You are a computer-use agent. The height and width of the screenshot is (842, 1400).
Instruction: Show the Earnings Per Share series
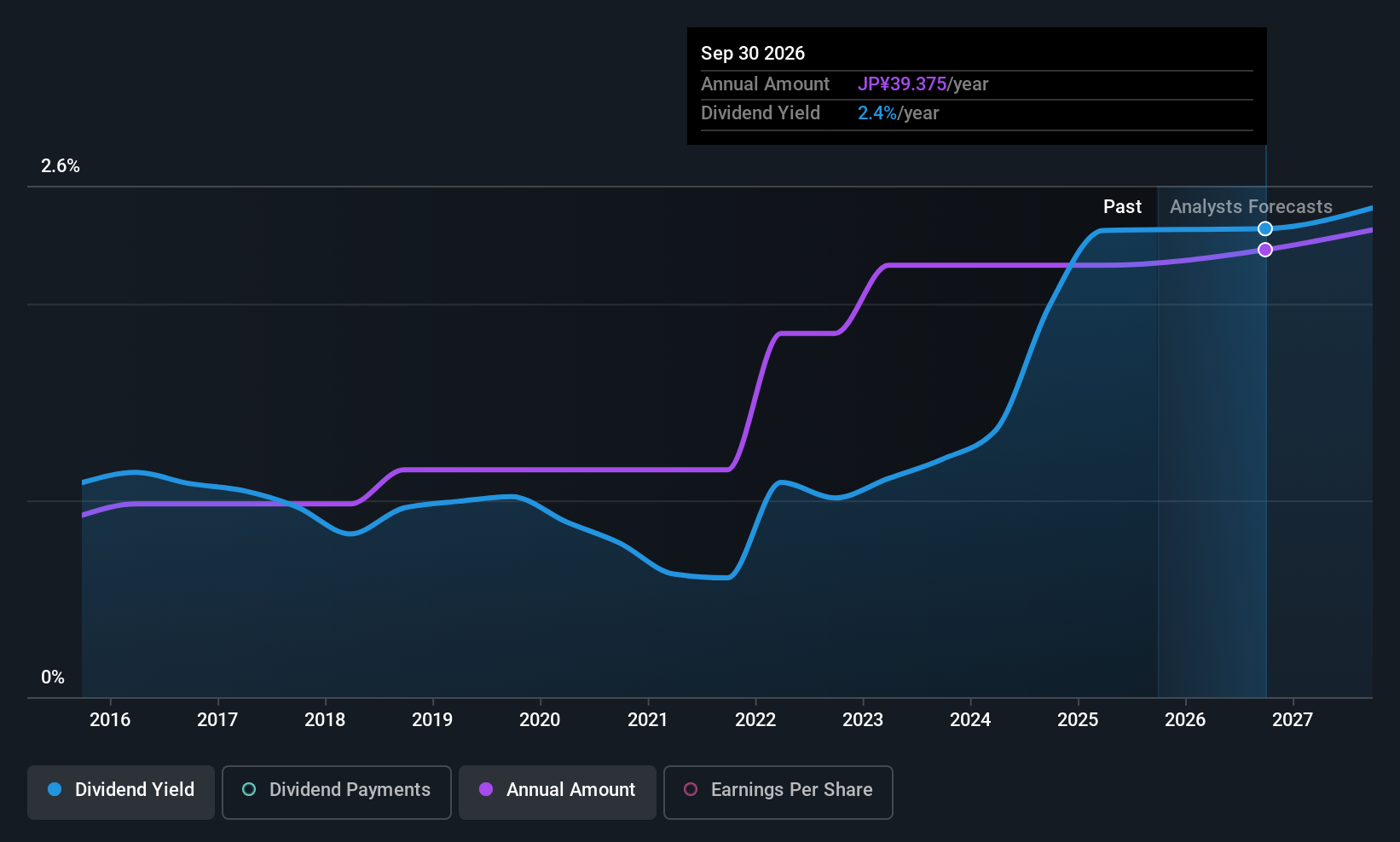778,792
